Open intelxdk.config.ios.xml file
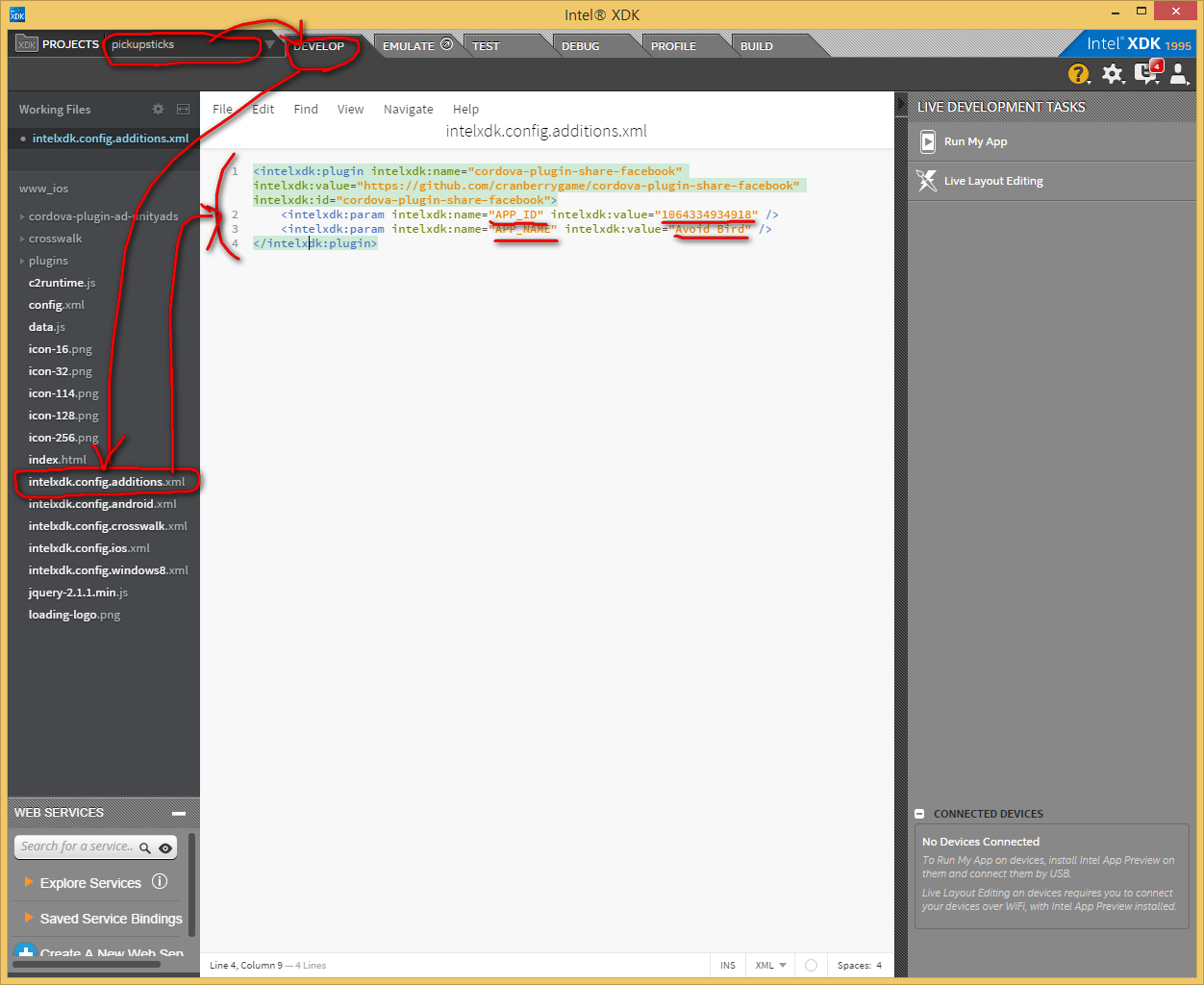 [x=89, y=548]
